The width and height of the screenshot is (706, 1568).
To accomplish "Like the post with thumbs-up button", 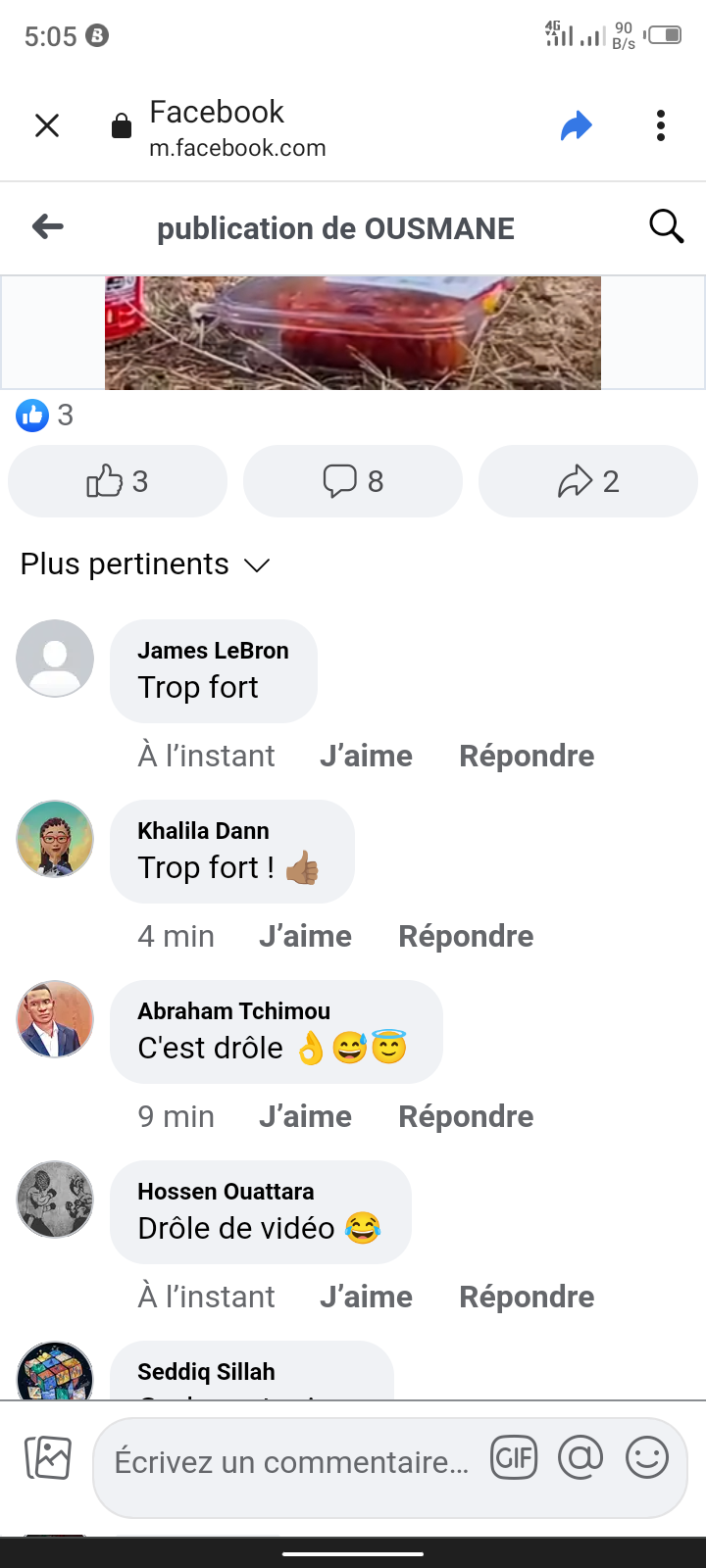I will (x=118, y=481).
